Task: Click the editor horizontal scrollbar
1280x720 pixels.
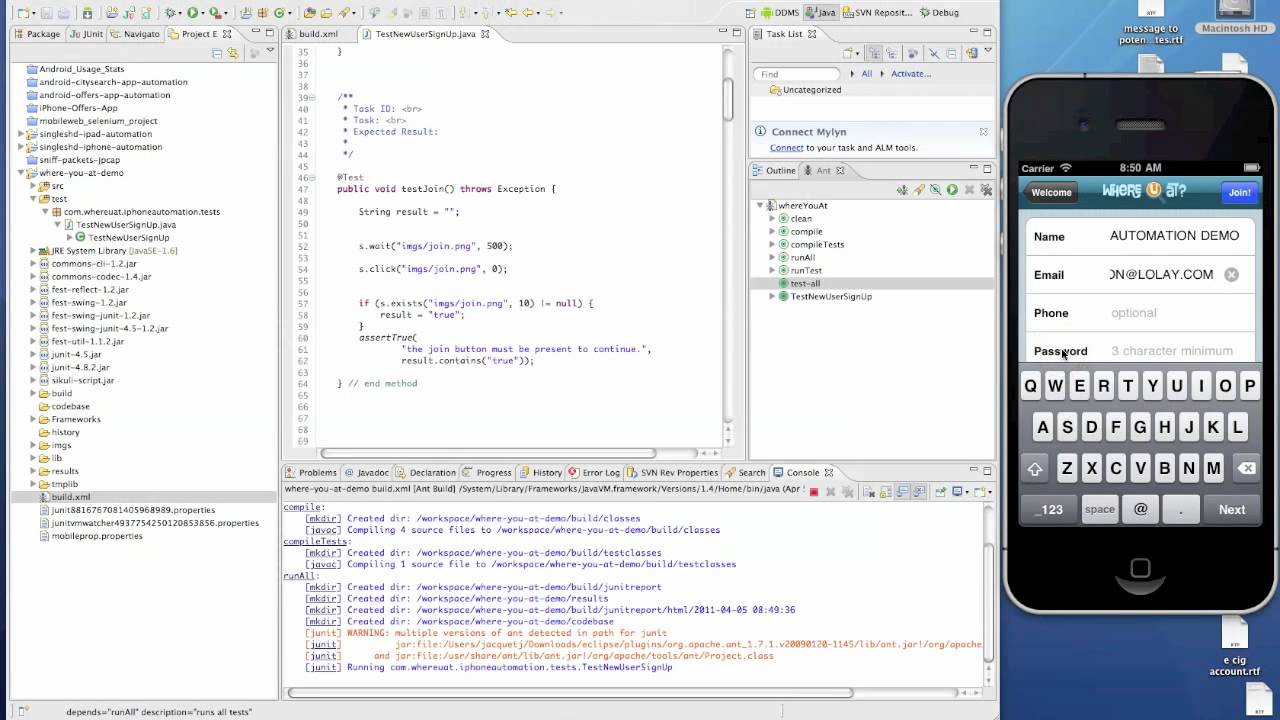Action: tap(487, 453)
